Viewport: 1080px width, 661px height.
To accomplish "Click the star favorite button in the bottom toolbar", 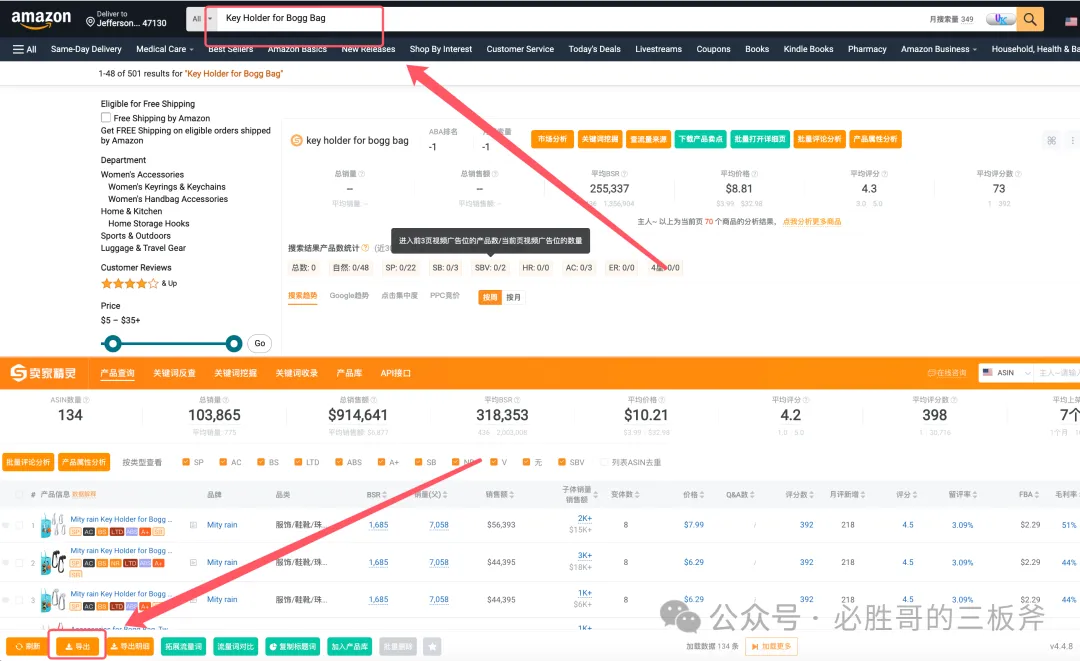I will pos(432,647).
